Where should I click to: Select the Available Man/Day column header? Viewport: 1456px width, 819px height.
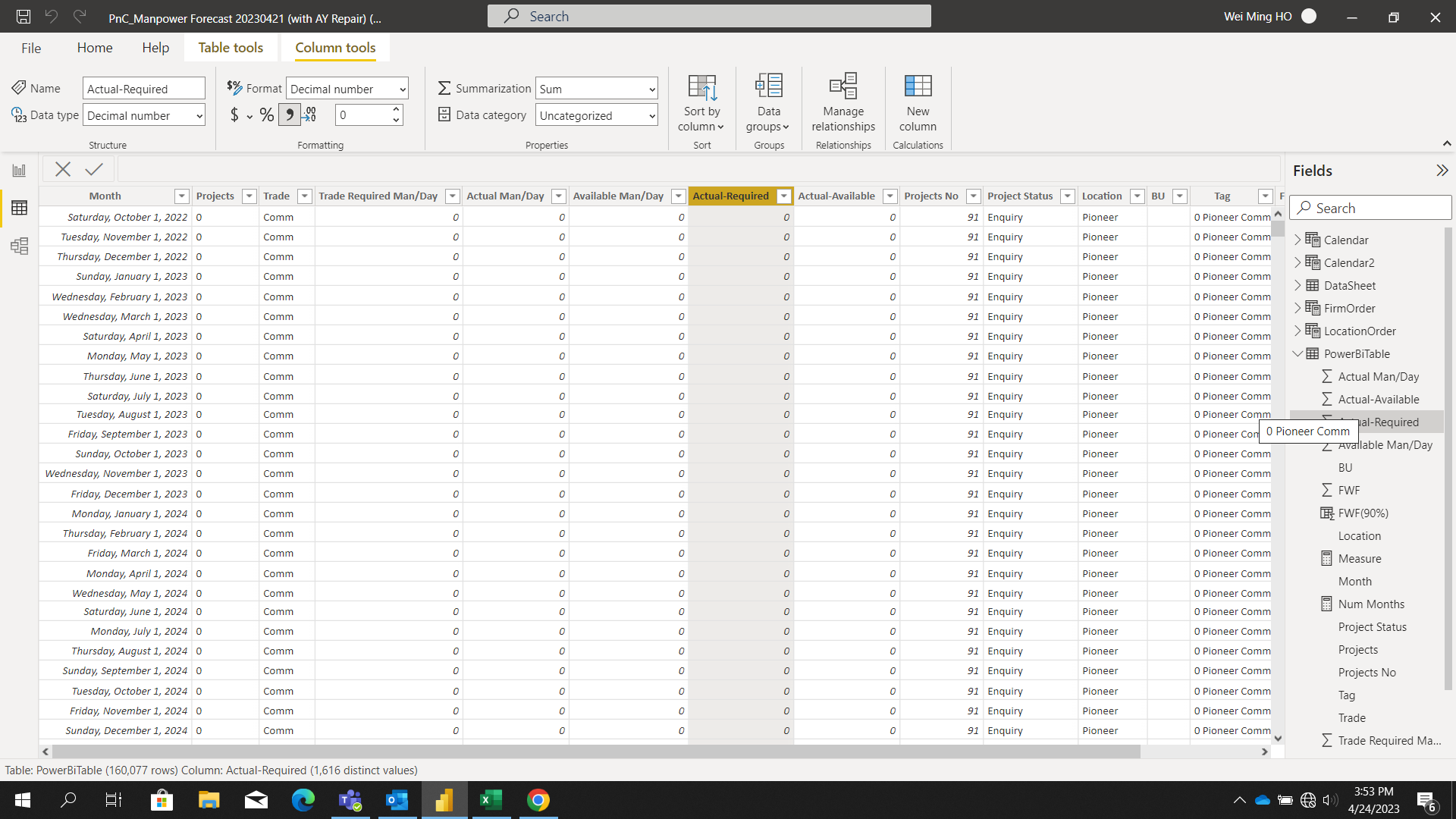(618, 196)
